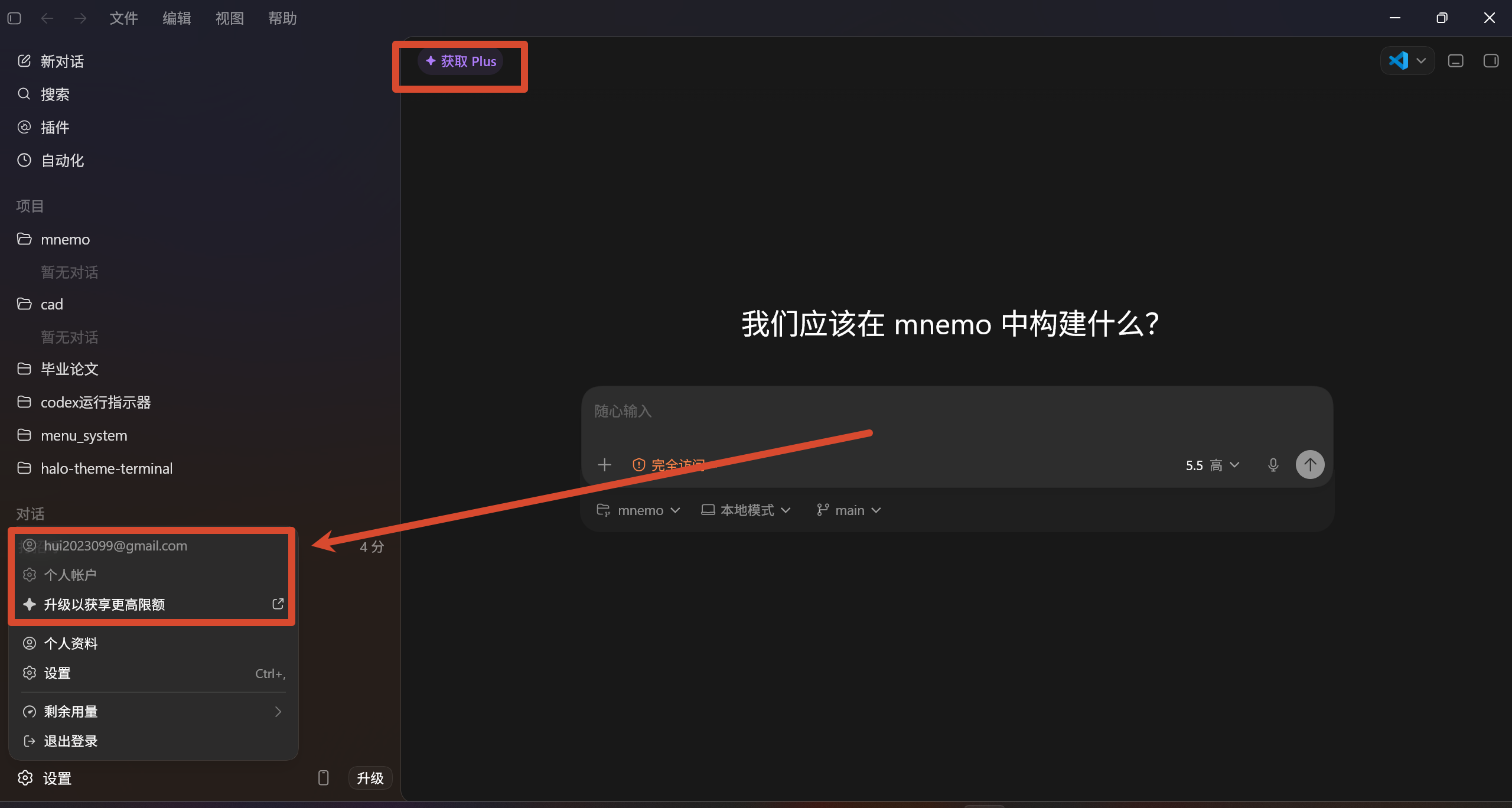The width and height of the screenshot is (1512, 808).
Task: Open the 插件 plugins page
Action: coord(44,128)
